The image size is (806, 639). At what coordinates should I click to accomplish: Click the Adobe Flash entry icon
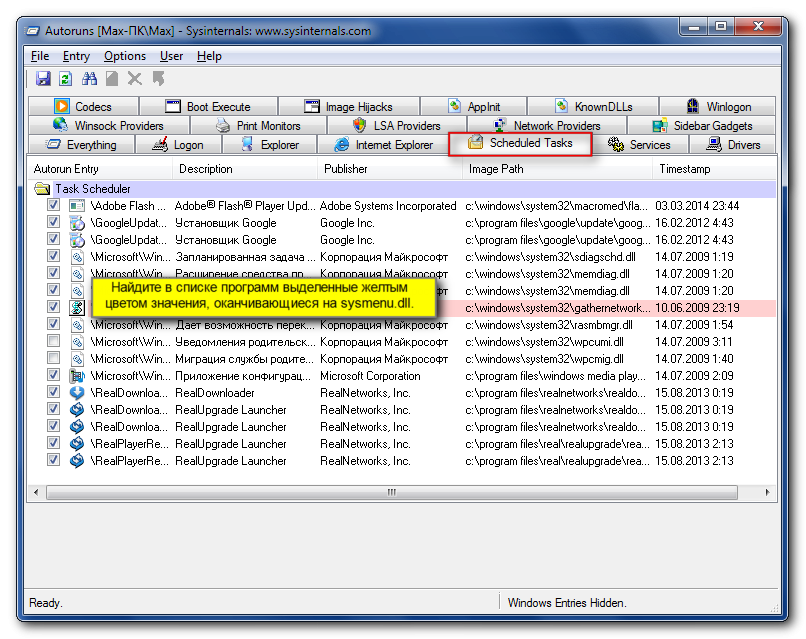pyautogui.click(x=77, y=206)
